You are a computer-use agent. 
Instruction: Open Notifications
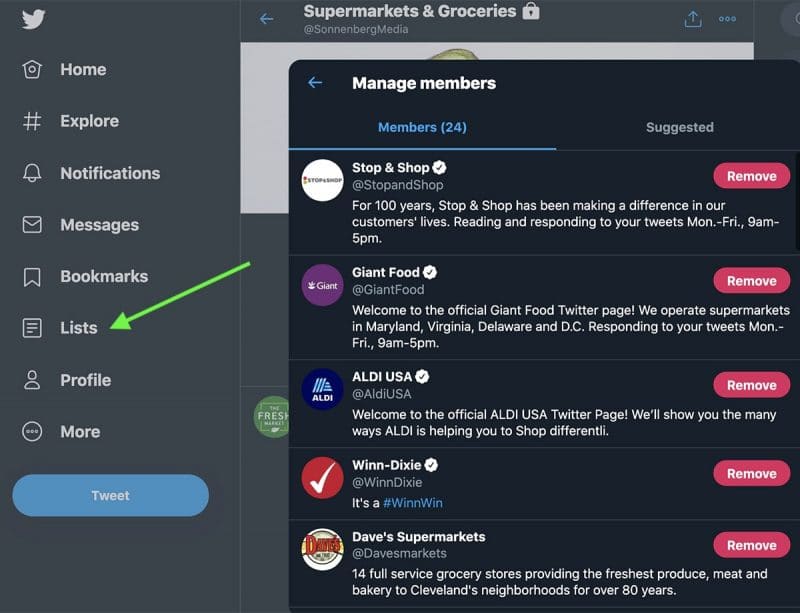click(108, 173)
